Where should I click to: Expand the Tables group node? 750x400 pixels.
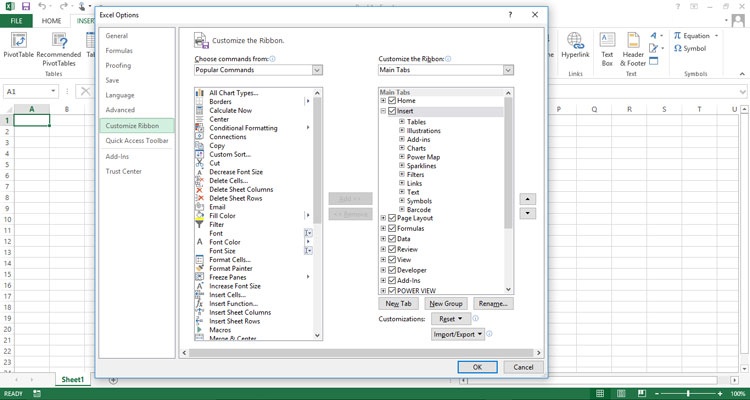402,122
